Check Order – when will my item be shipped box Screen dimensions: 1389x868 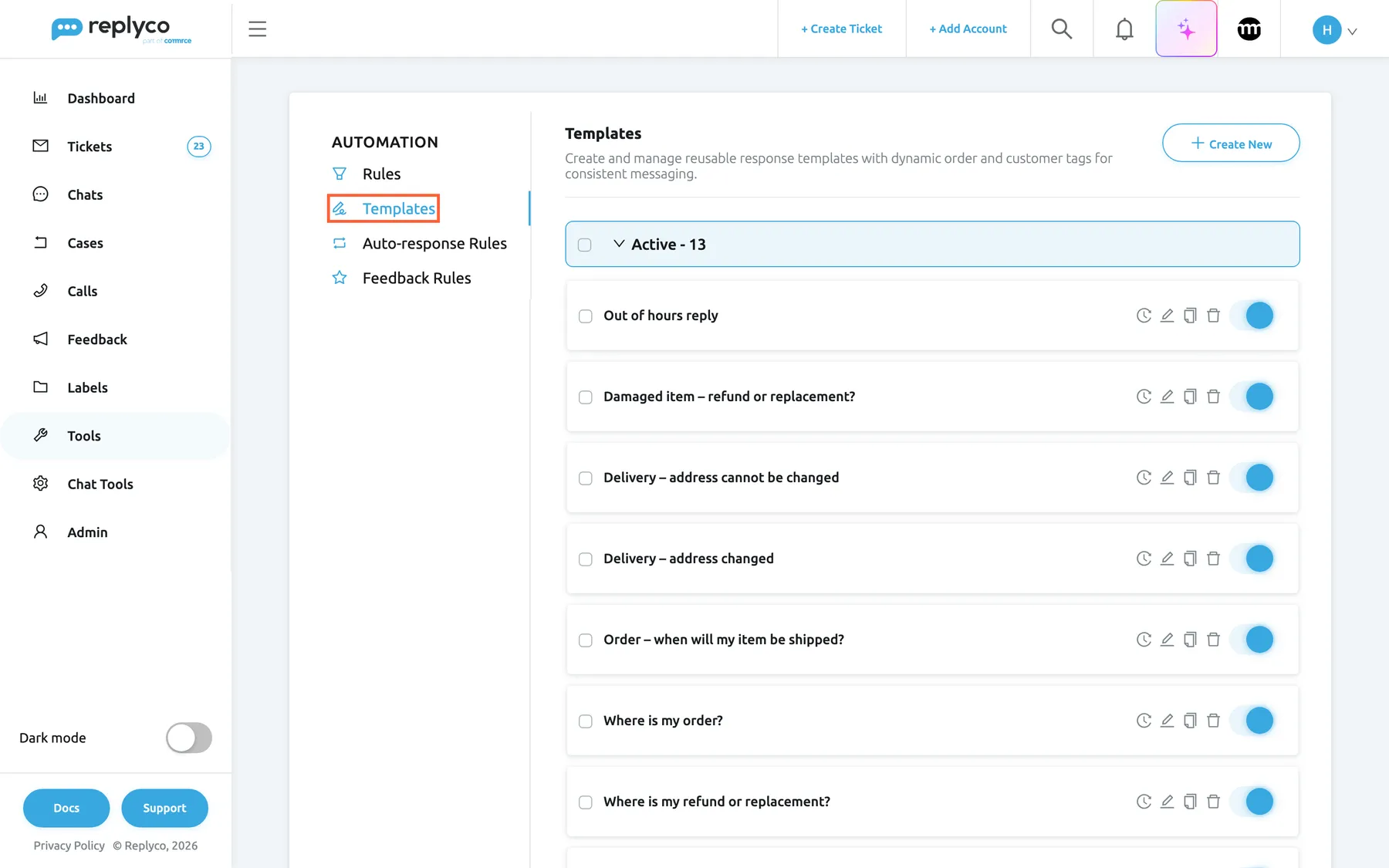pyautogui.click(x=586, y=640)
